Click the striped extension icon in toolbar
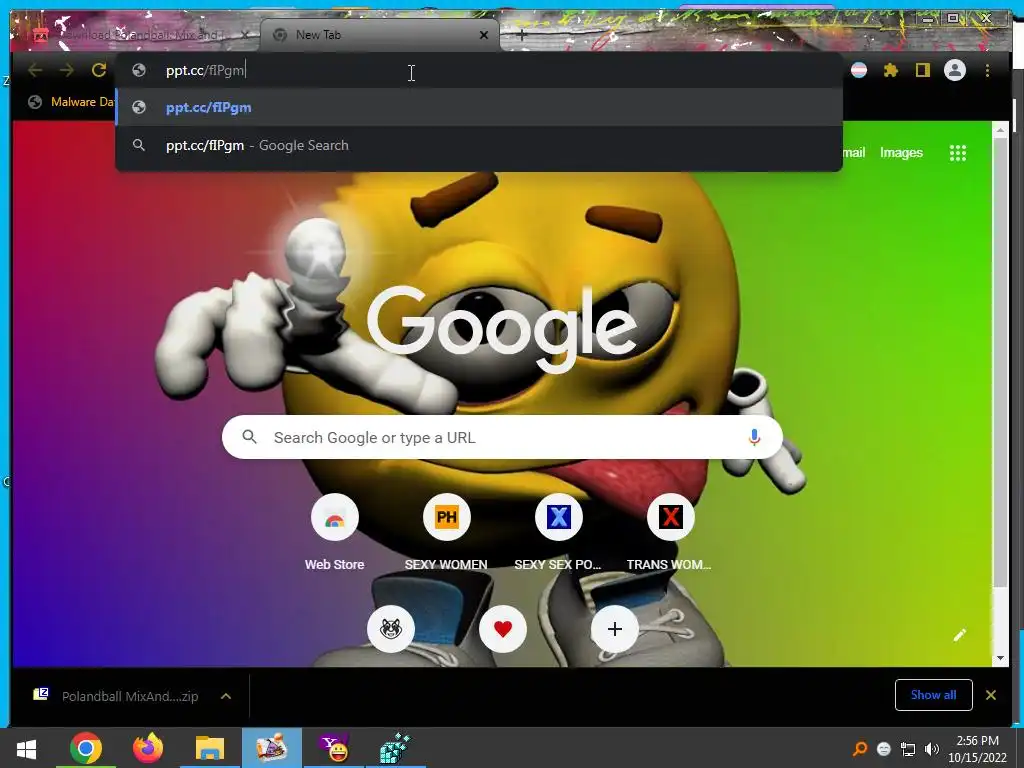This screenshot has width=1024, height=768. tap(859, 70)
